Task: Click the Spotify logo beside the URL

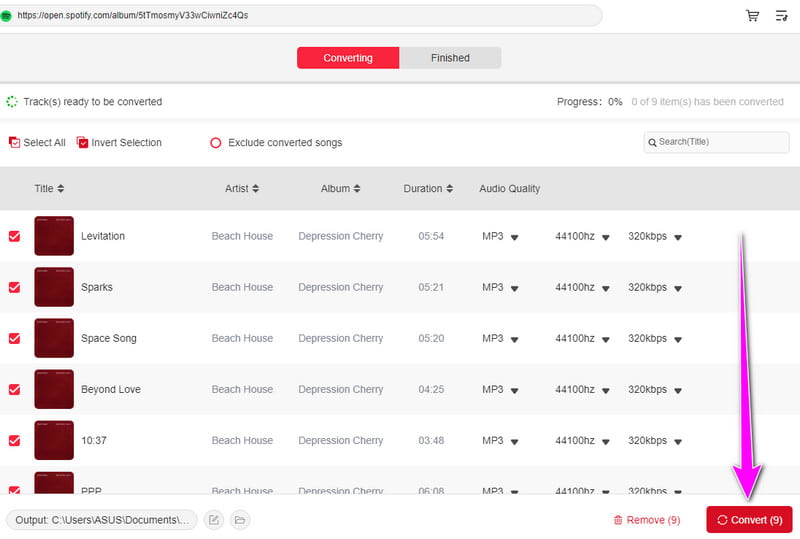Action: pyautogui.click(x=6, y=16)
